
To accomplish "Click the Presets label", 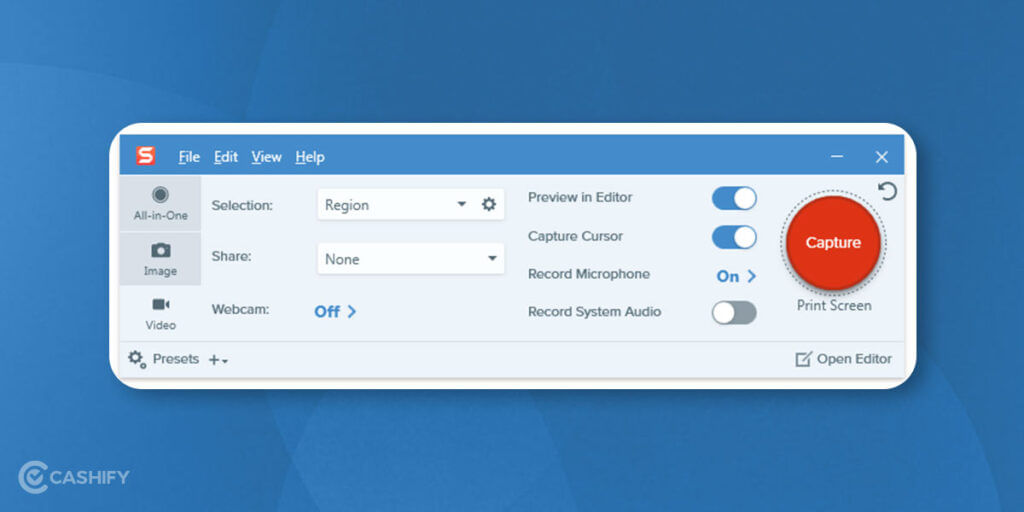I will pyautogui.click(x=176, y=359).
